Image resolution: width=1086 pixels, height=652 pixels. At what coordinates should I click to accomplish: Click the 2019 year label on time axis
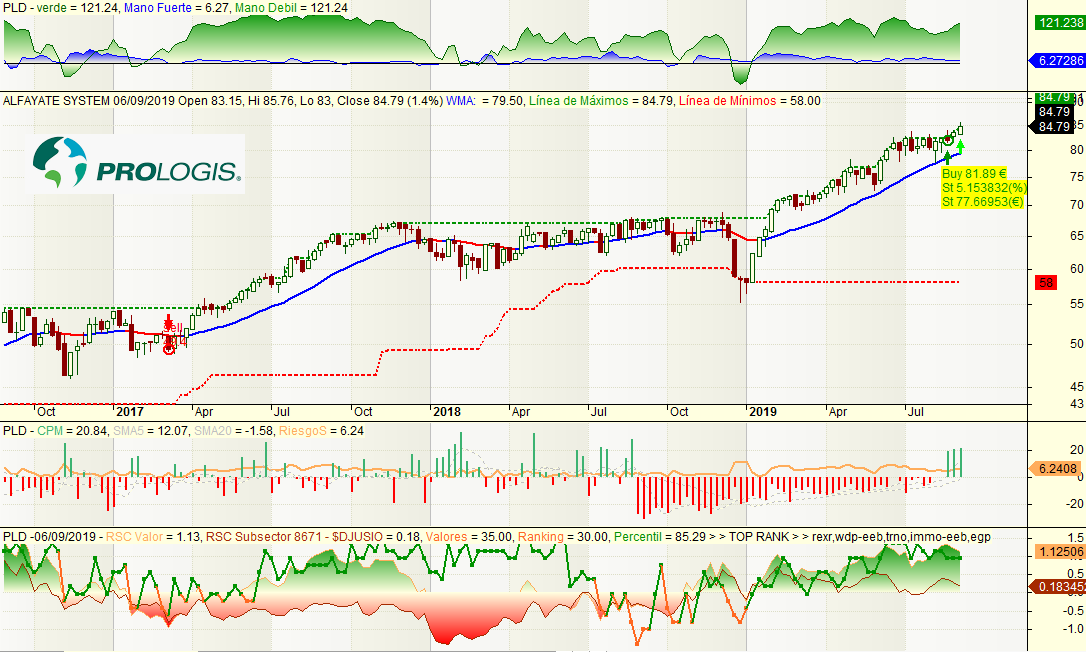tap(763, 412)
